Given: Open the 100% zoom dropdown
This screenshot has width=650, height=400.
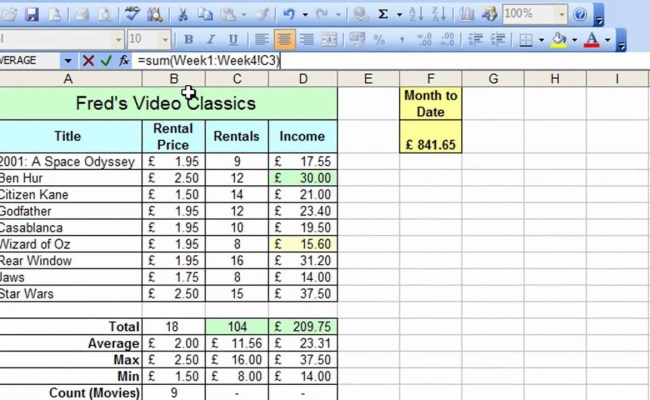Looking at the screenshot, I should click(562, 15).
